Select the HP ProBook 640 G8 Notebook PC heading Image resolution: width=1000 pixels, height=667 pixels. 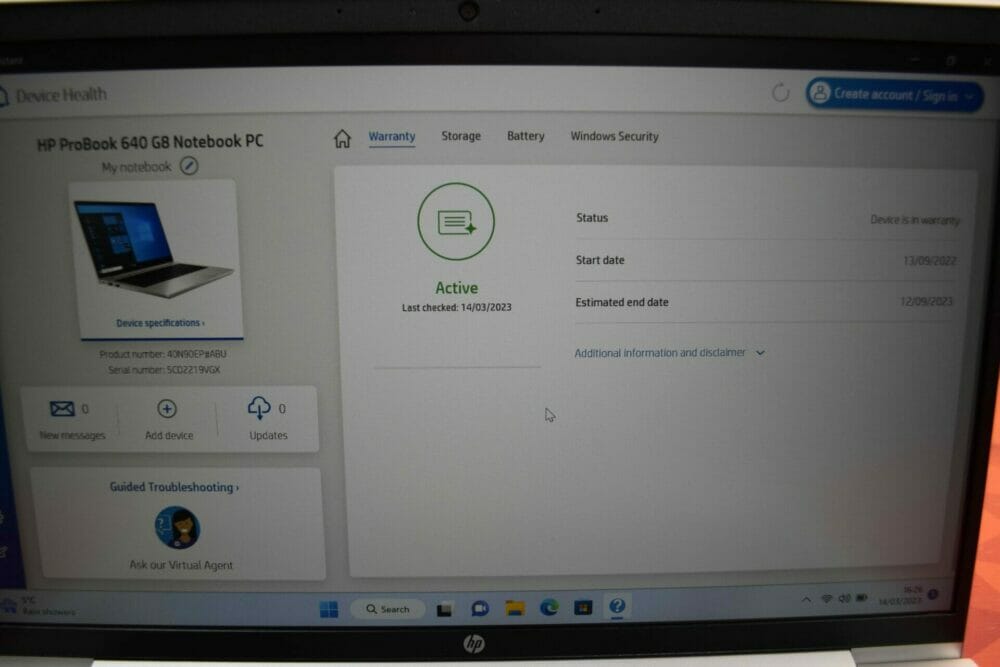point(150,142)
